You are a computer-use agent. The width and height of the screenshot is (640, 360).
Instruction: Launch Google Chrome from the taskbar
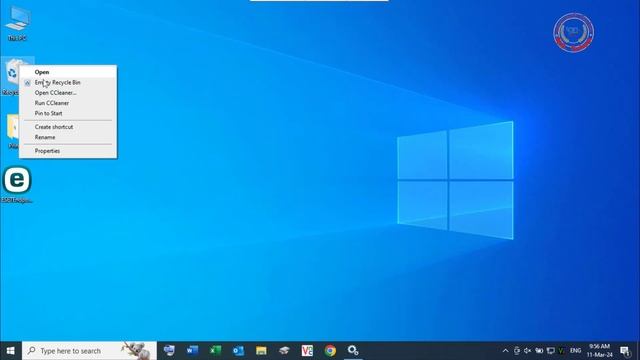(330, 351)
